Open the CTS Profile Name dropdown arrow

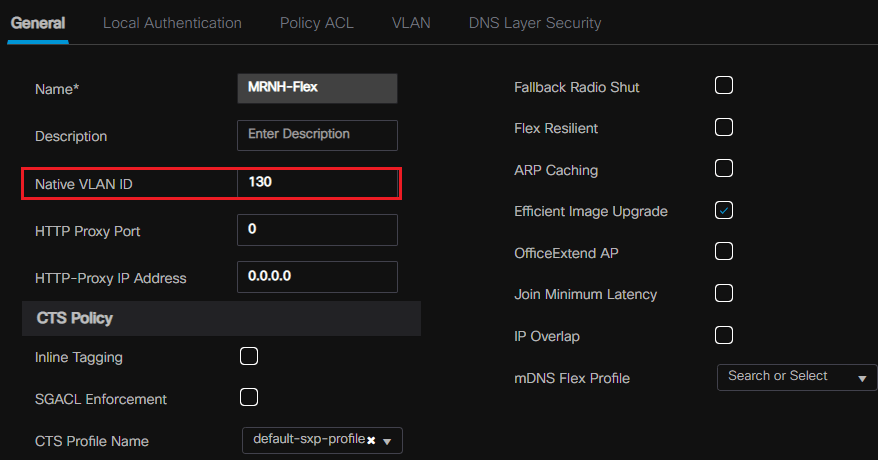[388, 441]
